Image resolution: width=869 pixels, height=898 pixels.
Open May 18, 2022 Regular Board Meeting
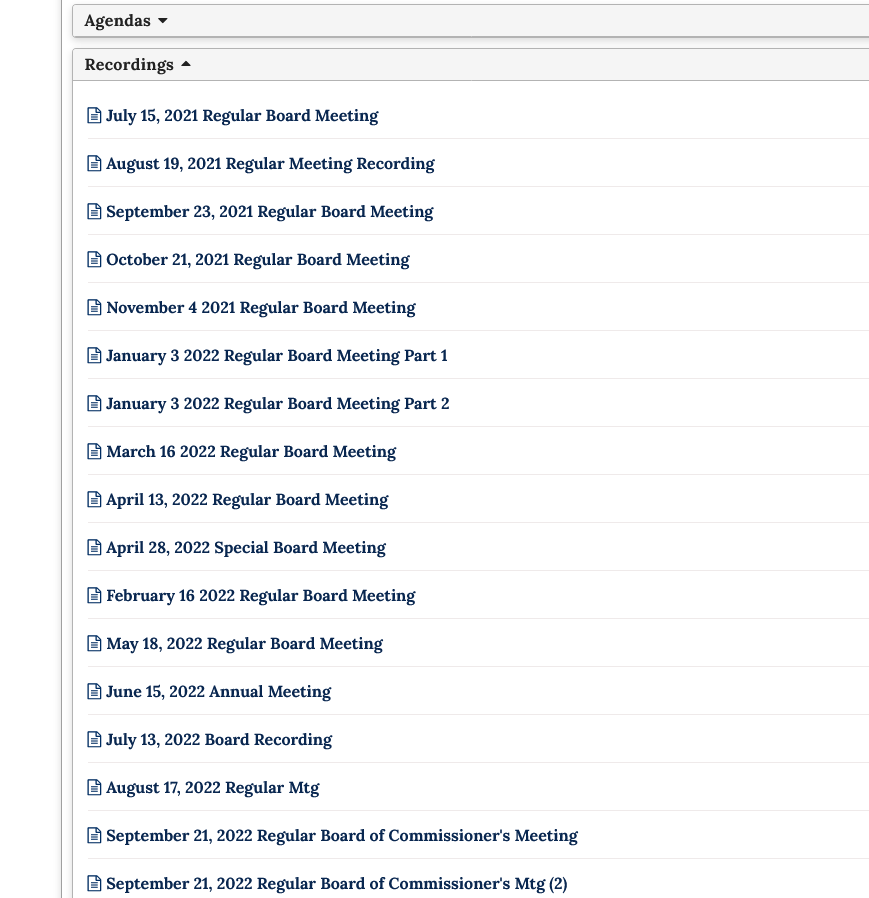[x=245, y=644]
